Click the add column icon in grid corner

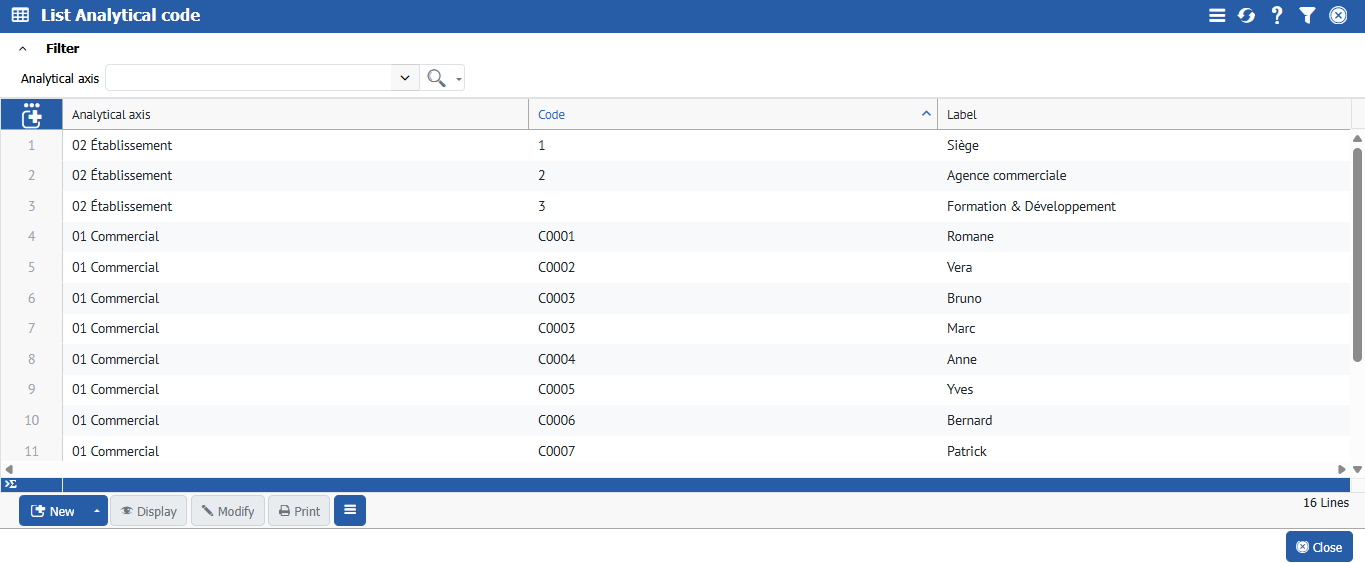pos(31,114)
